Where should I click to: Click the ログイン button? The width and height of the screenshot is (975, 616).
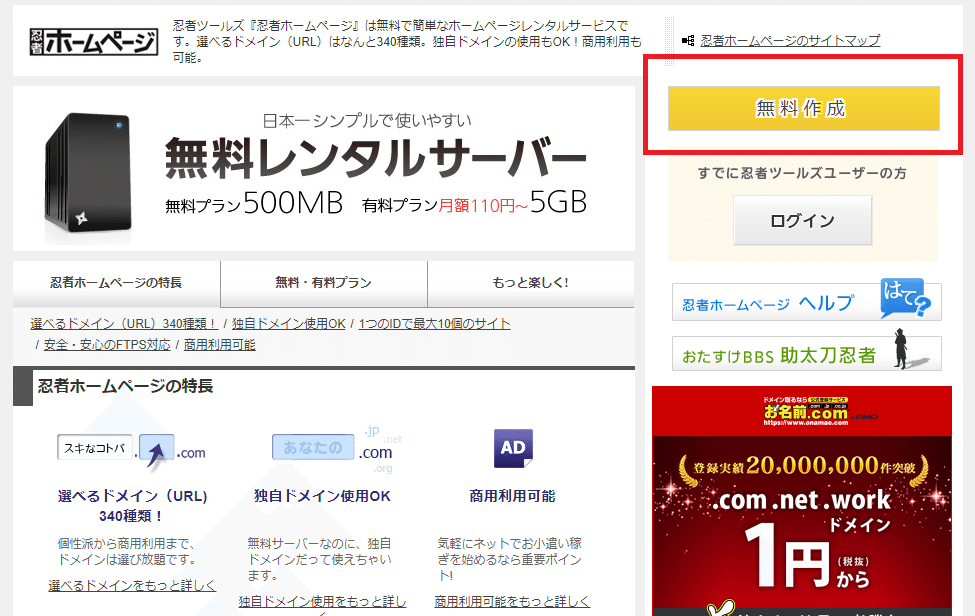[x=802, y=221]
